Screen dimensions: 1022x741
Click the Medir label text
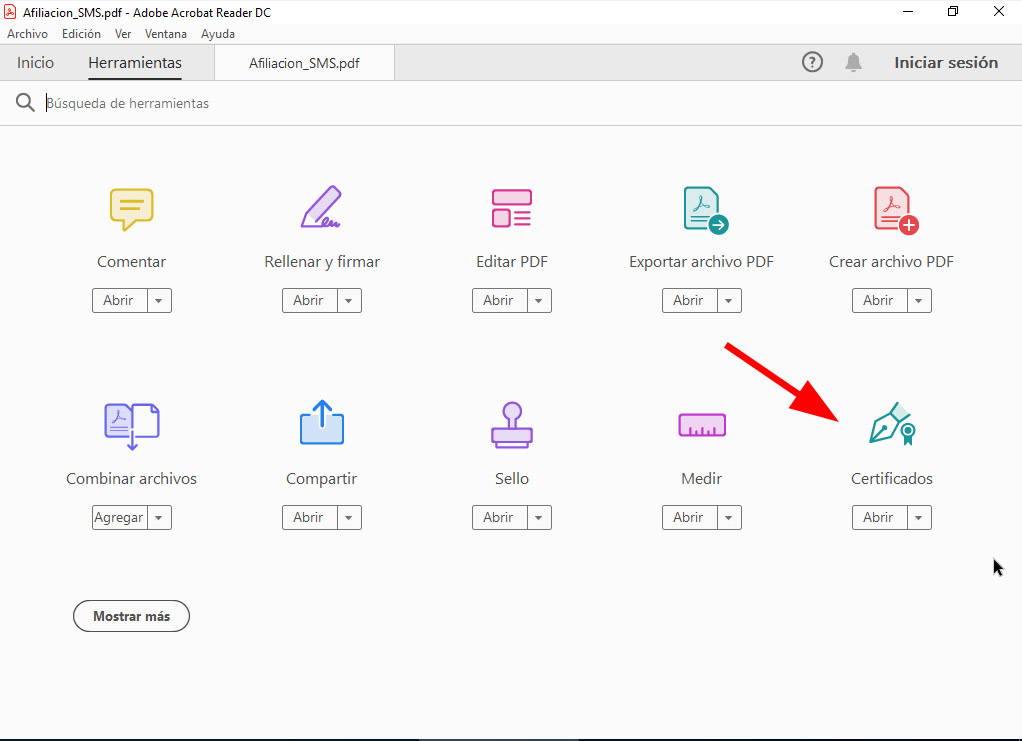coord(701,478)
